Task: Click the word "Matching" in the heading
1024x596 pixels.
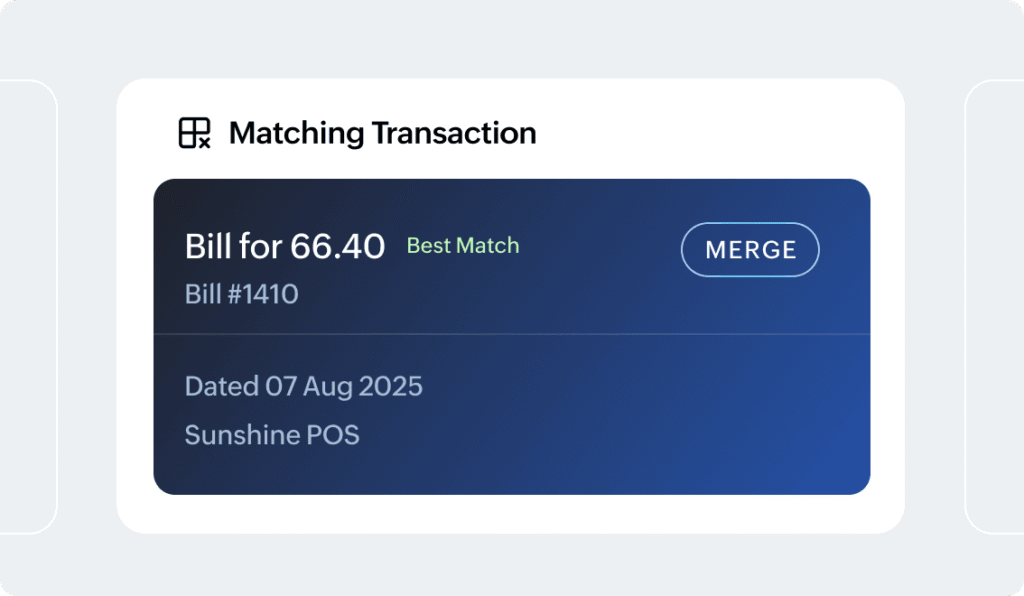Action: (296, 133)
